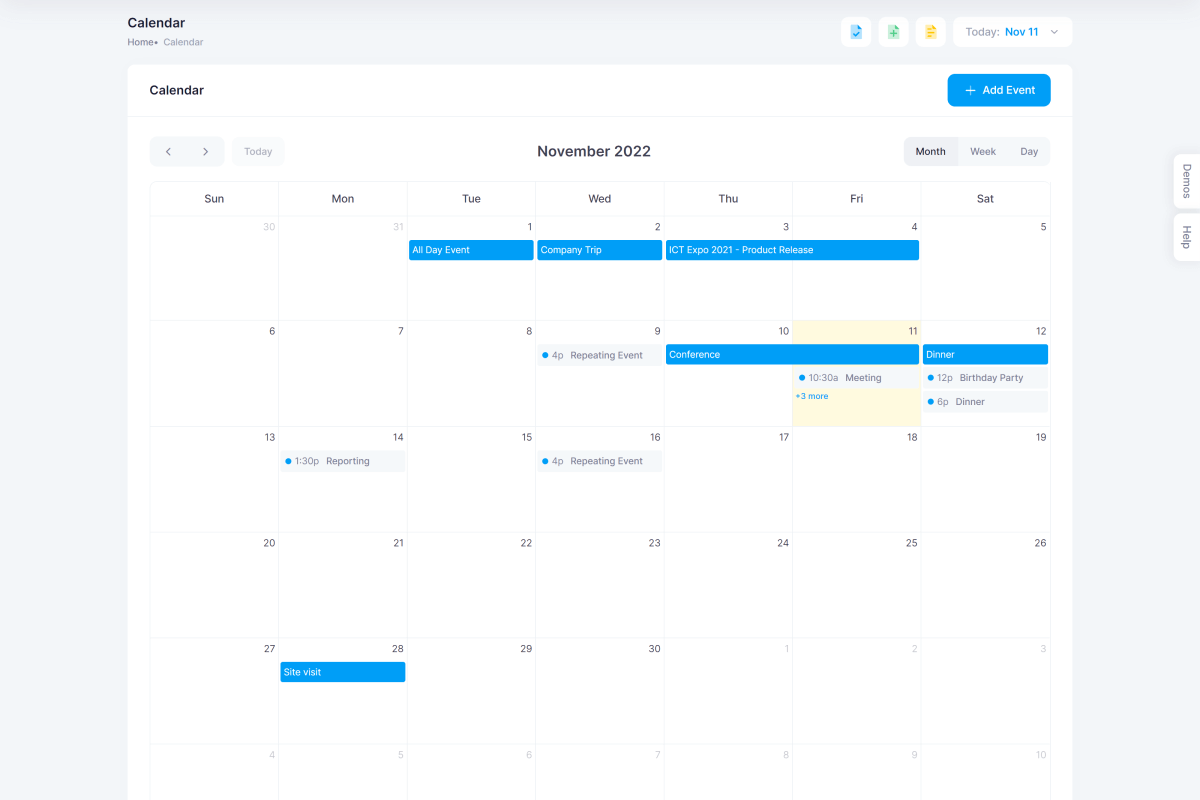This screenshot has height=800, width=1200.
Task: Switch to Day view
Action: (1029, 152)
